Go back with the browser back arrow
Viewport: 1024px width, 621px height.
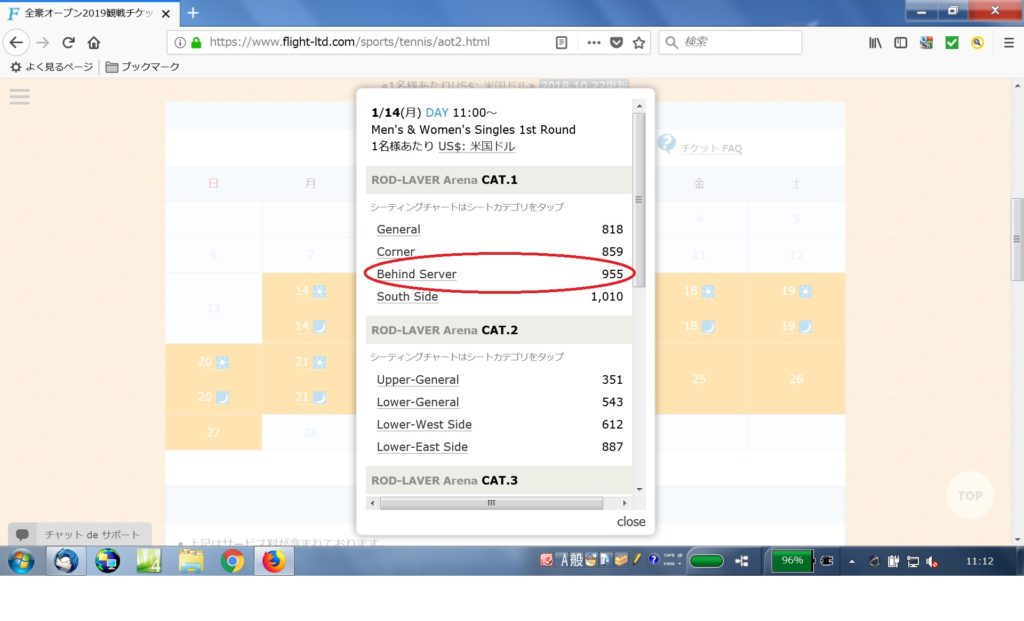(x=16, y=42)
